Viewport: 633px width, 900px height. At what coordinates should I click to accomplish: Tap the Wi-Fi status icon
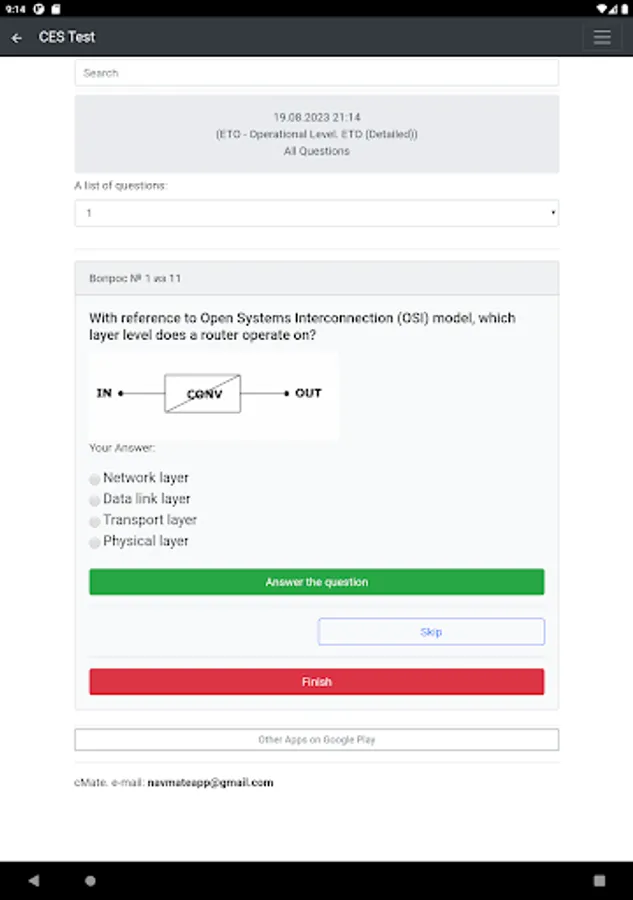(x=601, y=9)
